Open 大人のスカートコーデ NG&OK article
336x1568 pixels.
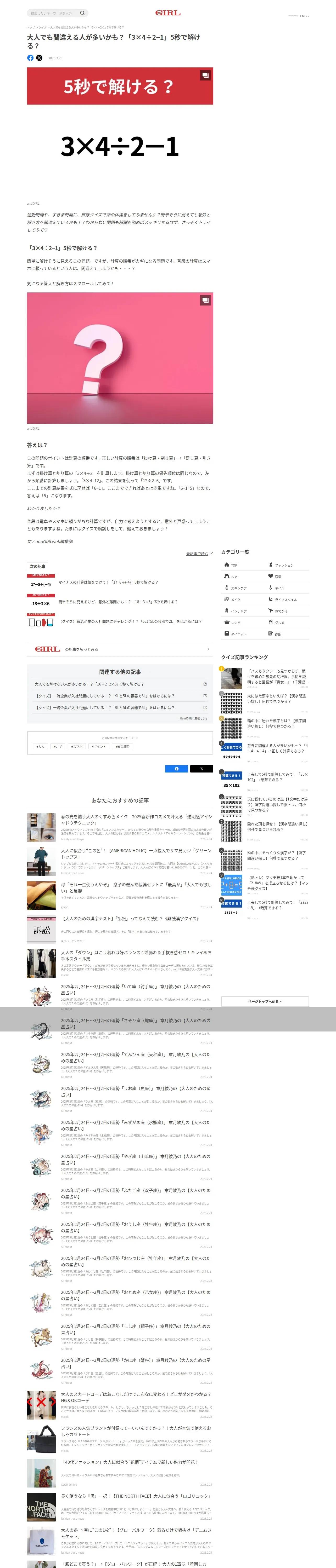tap(120, 1405)
